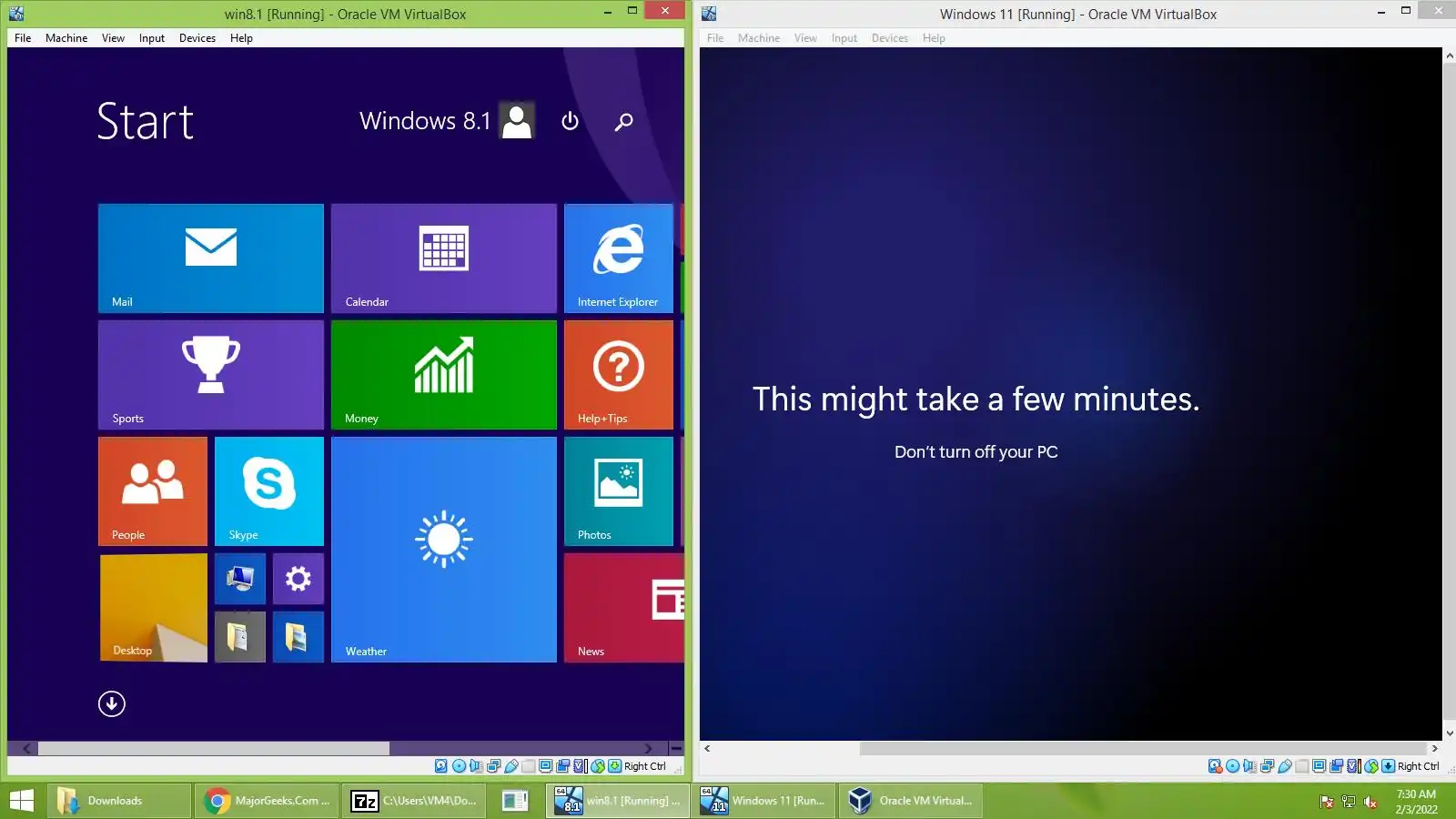
Task: Switch to win8.1 [Running] taskbar button
Action: [618, 801]
